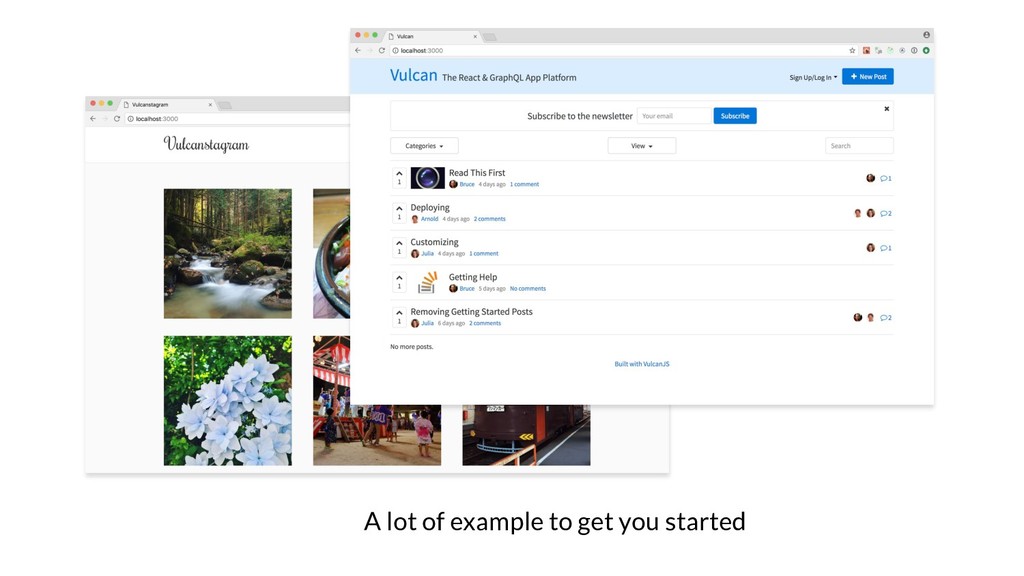Open the View dropdown
This screenshot has height=576, width=1024.
coord(641,146)
